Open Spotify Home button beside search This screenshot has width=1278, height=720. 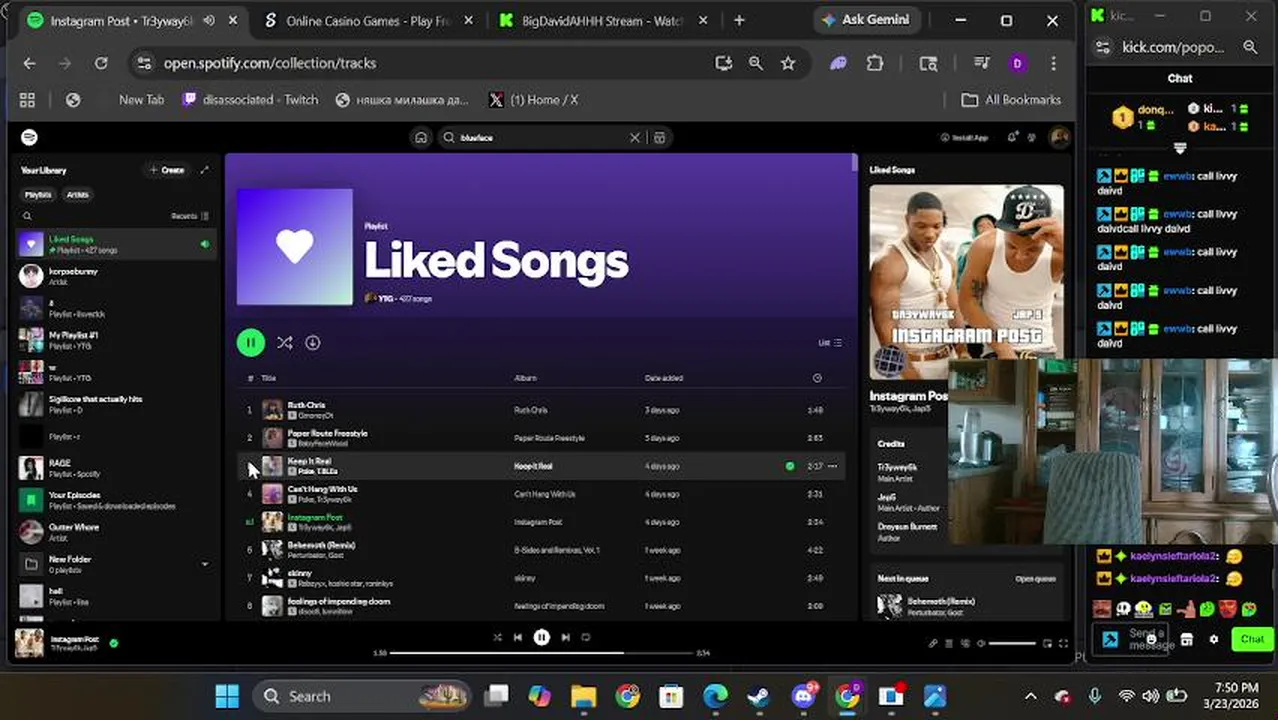[421, 137]
